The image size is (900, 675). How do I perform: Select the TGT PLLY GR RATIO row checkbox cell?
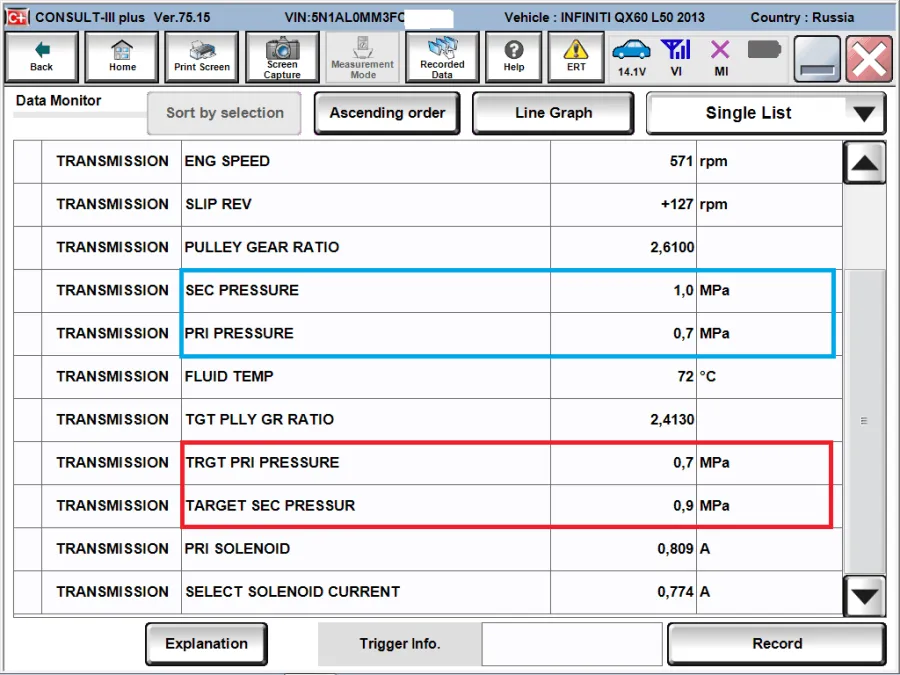click(28, 420)
